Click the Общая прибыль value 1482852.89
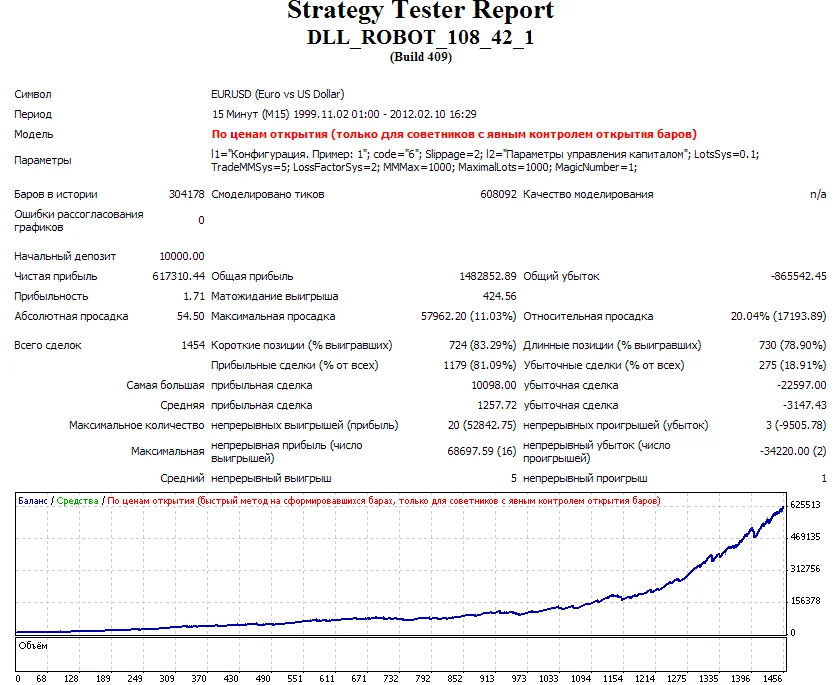The height and width of the screenshot is (685, 834). point(488,277)
